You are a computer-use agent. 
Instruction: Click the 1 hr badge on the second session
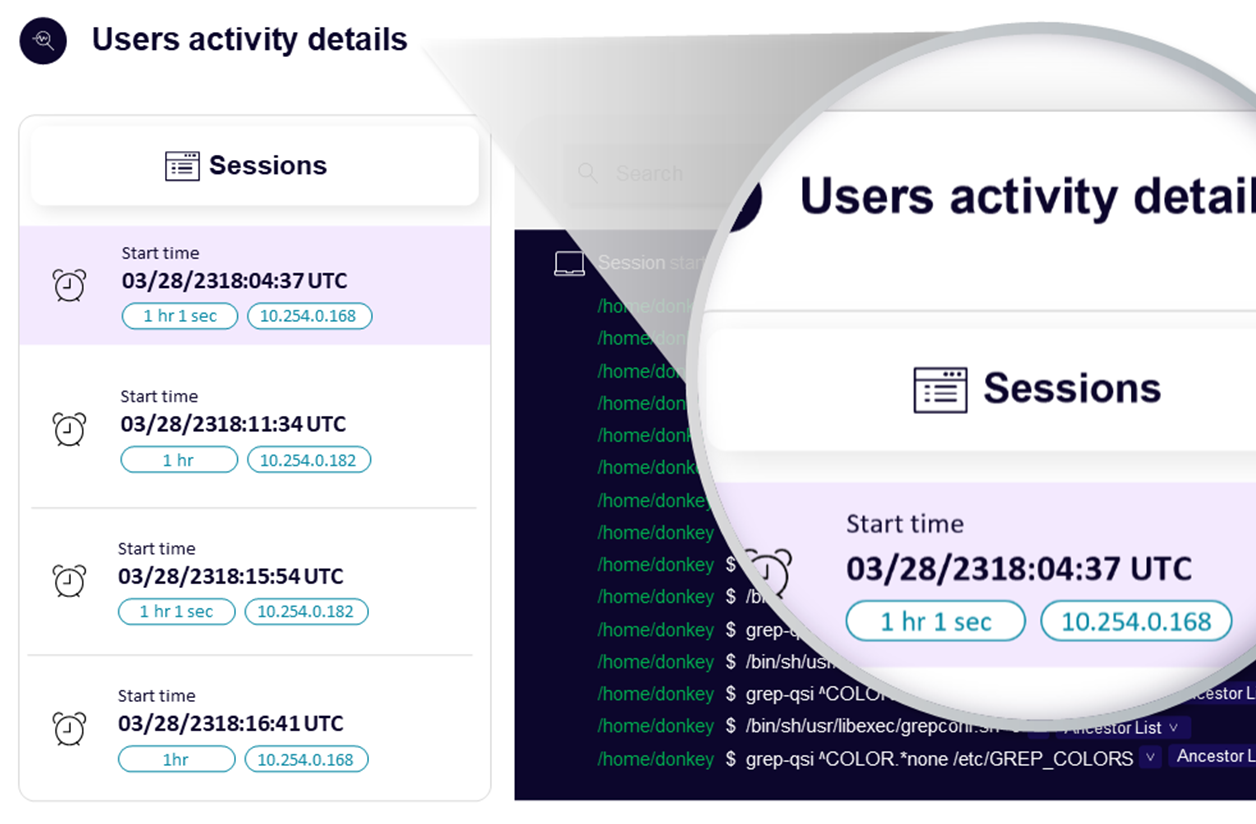click(x=178, y=459)
